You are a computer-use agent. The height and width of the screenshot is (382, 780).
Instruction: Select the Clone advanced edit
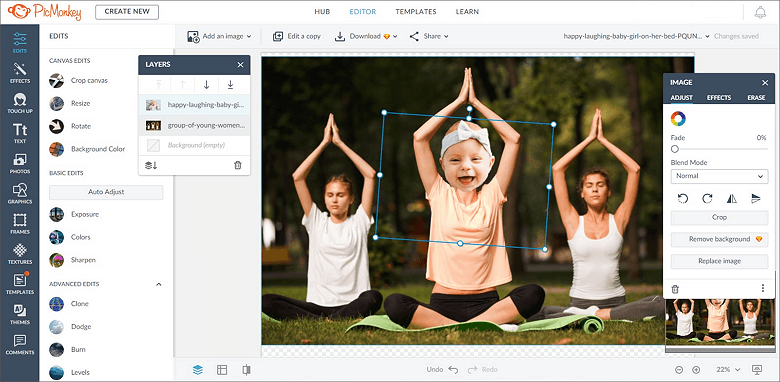point(69,304)
